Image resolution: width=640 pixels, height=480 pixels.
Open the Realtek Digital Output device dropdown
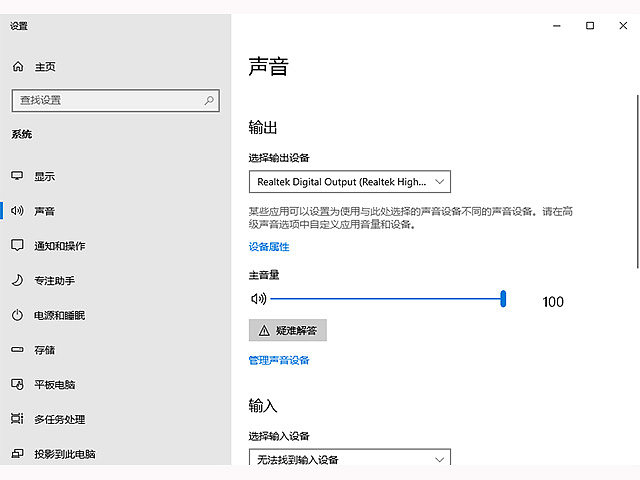point(350,182)
